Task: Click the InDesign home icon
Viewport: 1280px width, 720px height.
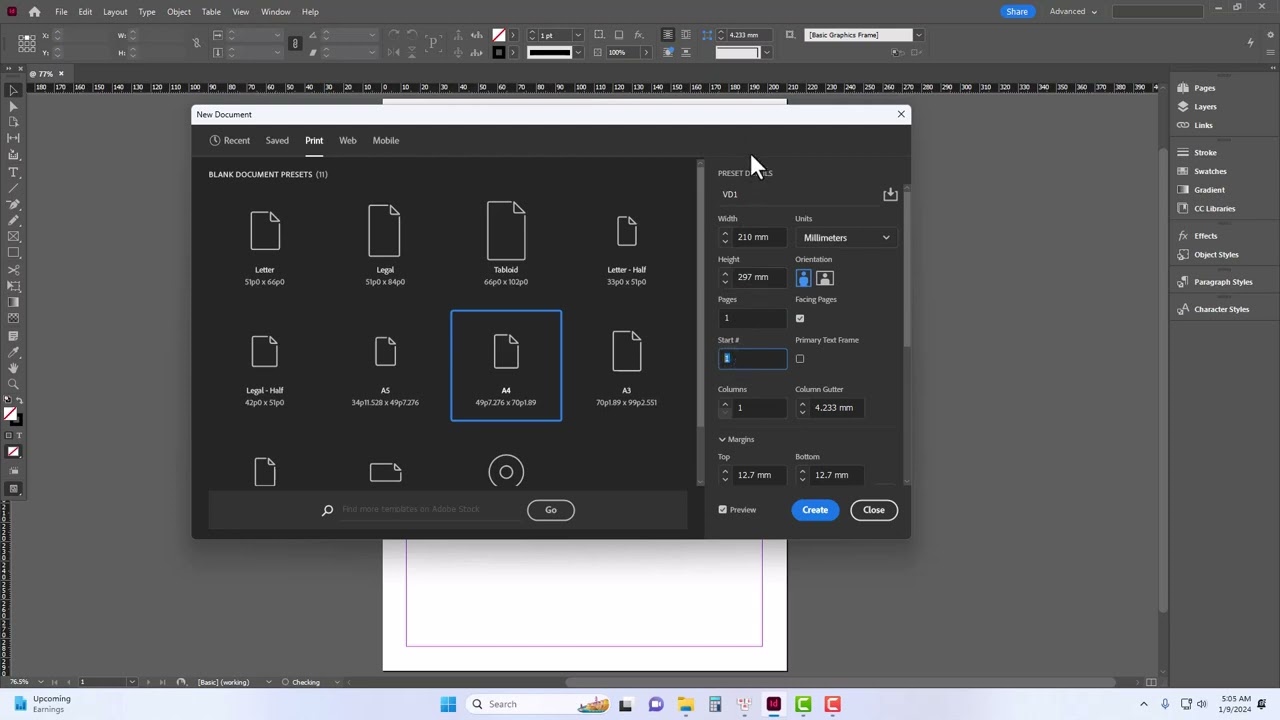Action: (x=34, y=12)
